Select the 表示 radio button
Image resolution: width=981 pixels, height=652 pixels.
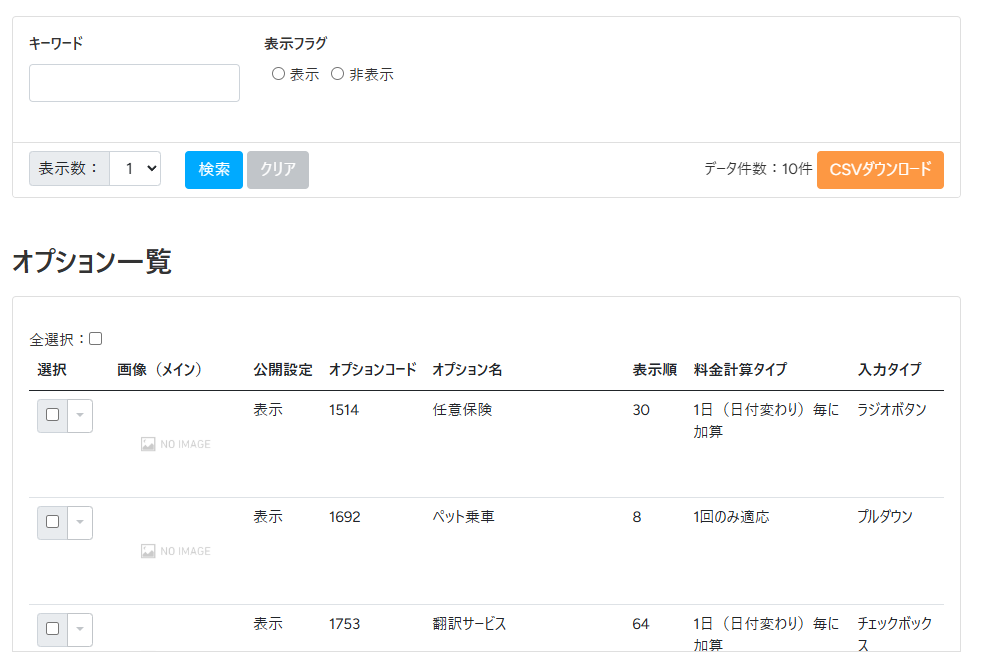coord(278,74)
